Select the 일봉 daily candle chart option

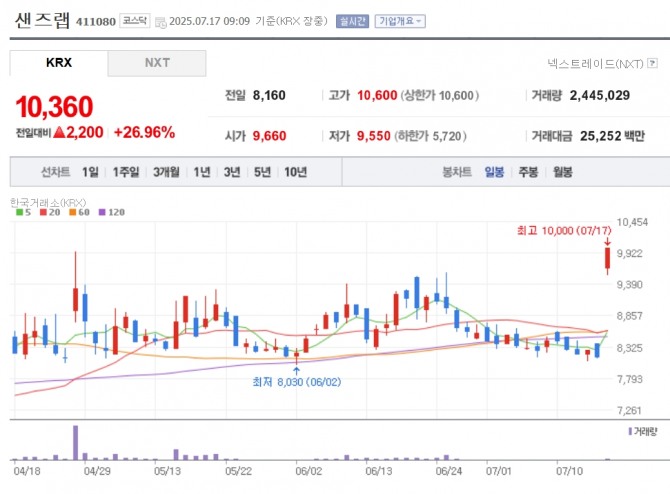point(494,172)
